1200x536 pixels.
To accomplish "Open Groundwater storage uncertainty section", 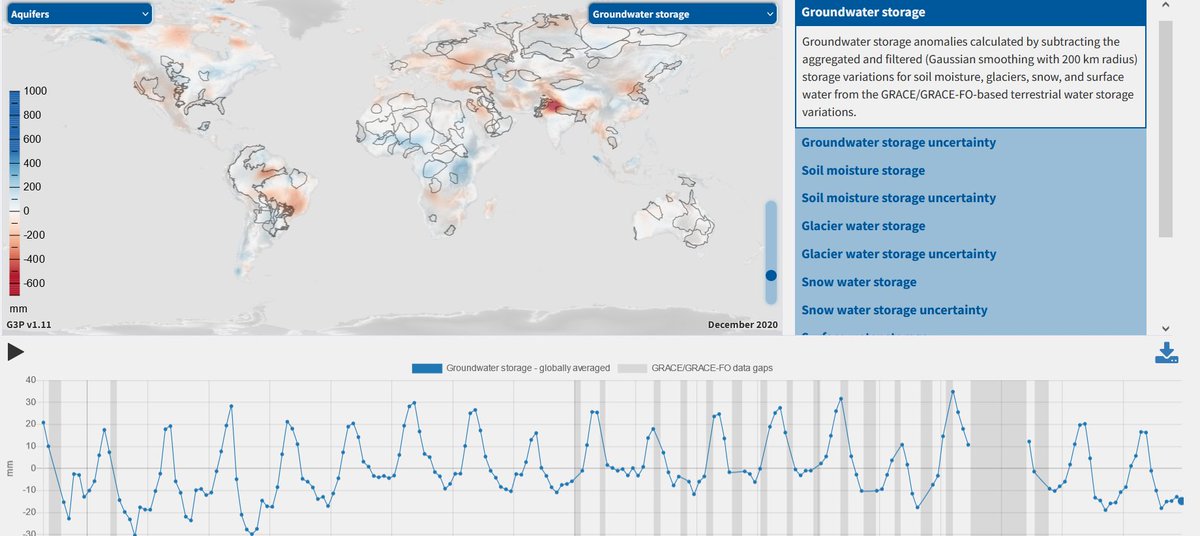I will click(x=899, y=142).
